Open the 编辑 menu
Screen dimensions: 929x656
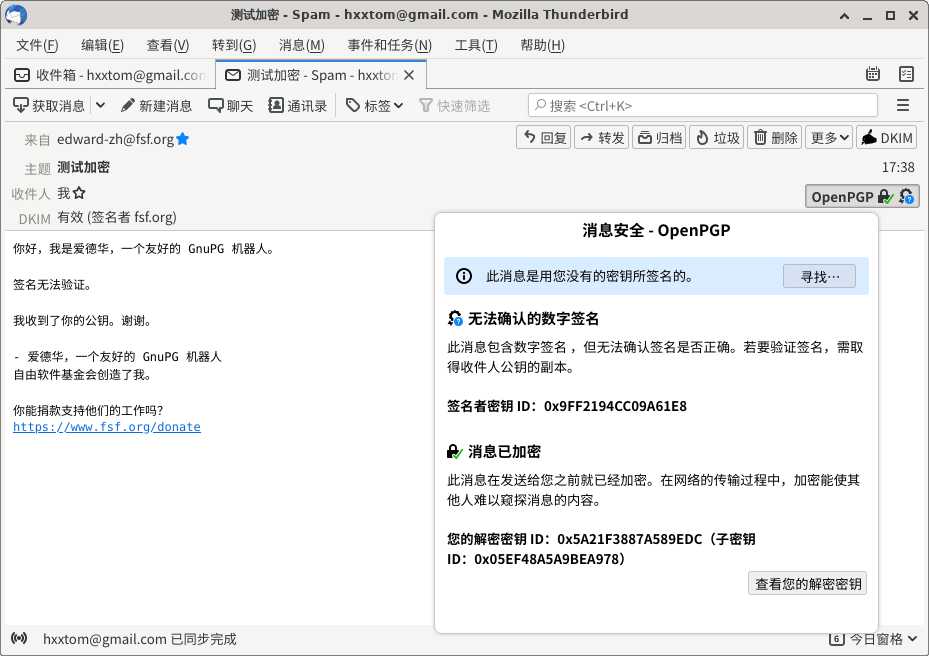pos(102,45)
